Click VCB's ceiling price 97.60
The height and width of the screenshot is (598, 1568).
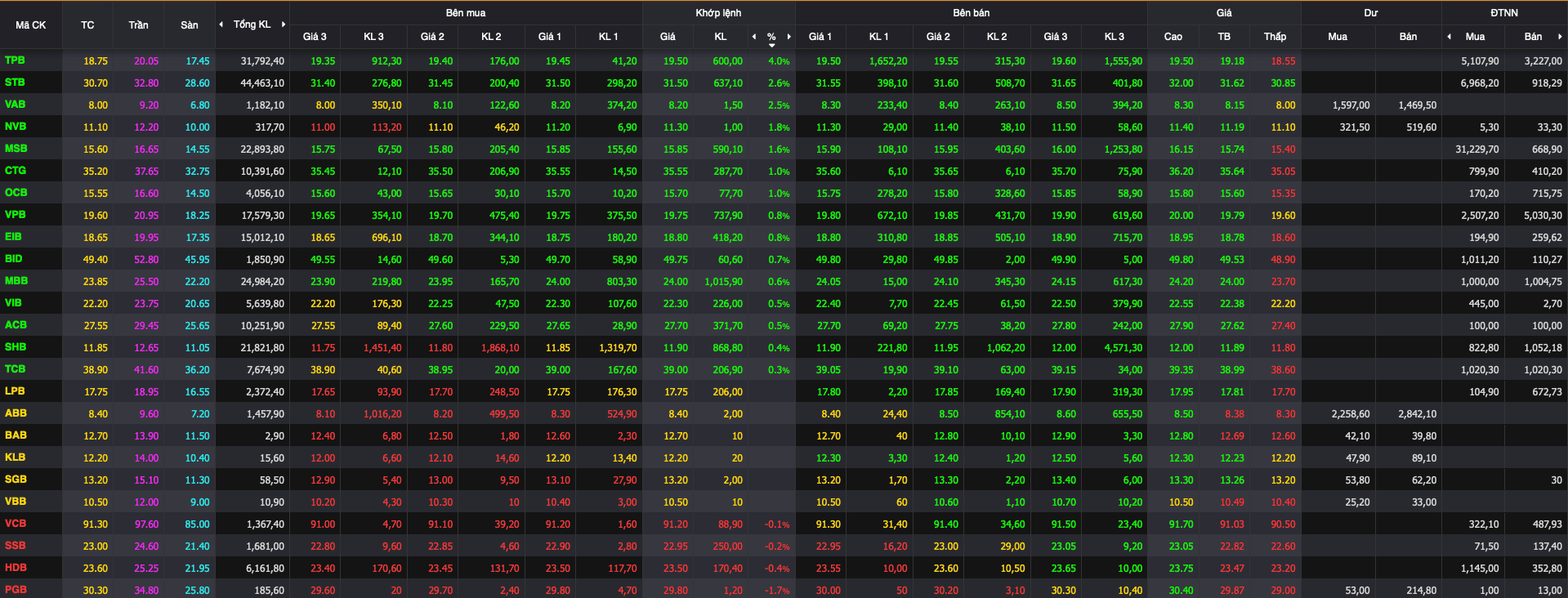146,524
